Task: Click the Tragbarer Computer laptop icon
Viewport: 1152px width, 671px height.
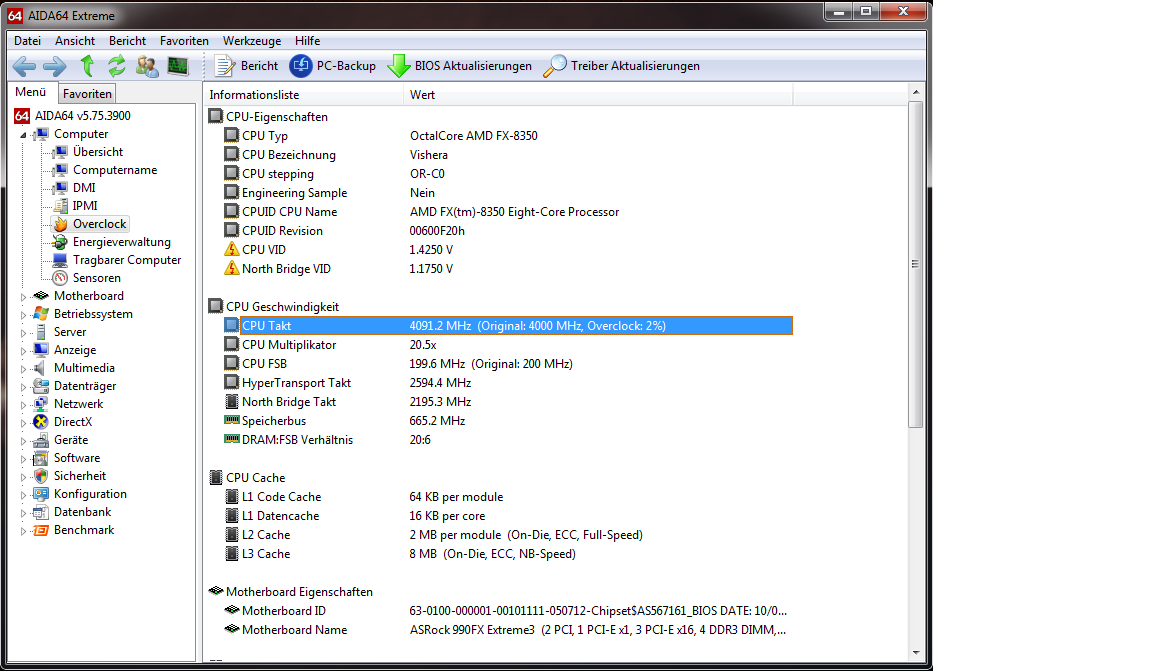Action: (60, 260)
